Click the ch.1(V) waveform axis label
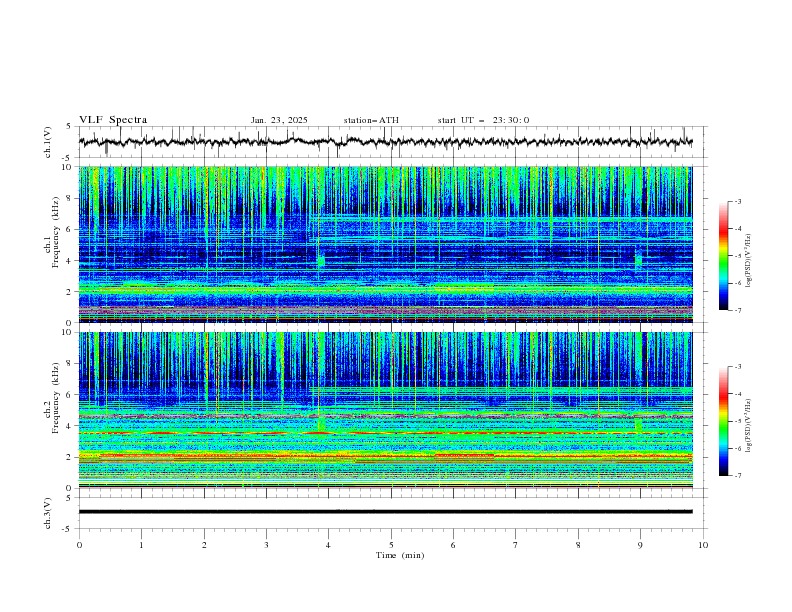Image resolution: width=792 pixels, height=612 pixels. (x=48, y=142)
